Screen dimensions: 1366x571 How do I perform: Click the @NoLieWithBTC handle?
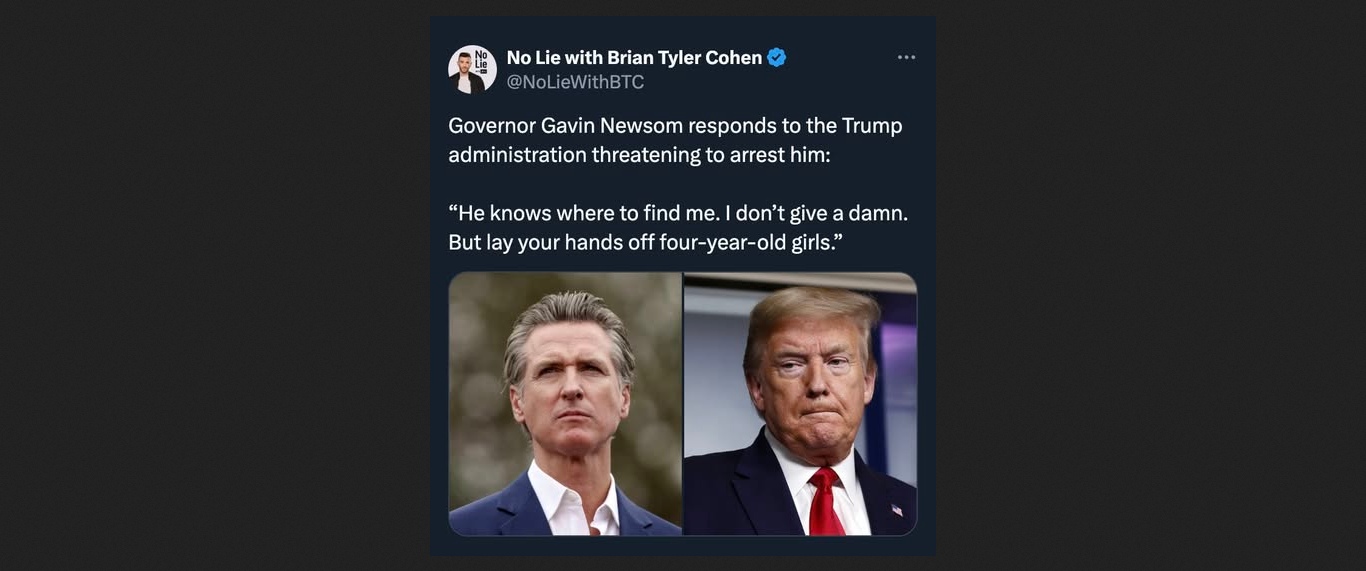[575, 83]
